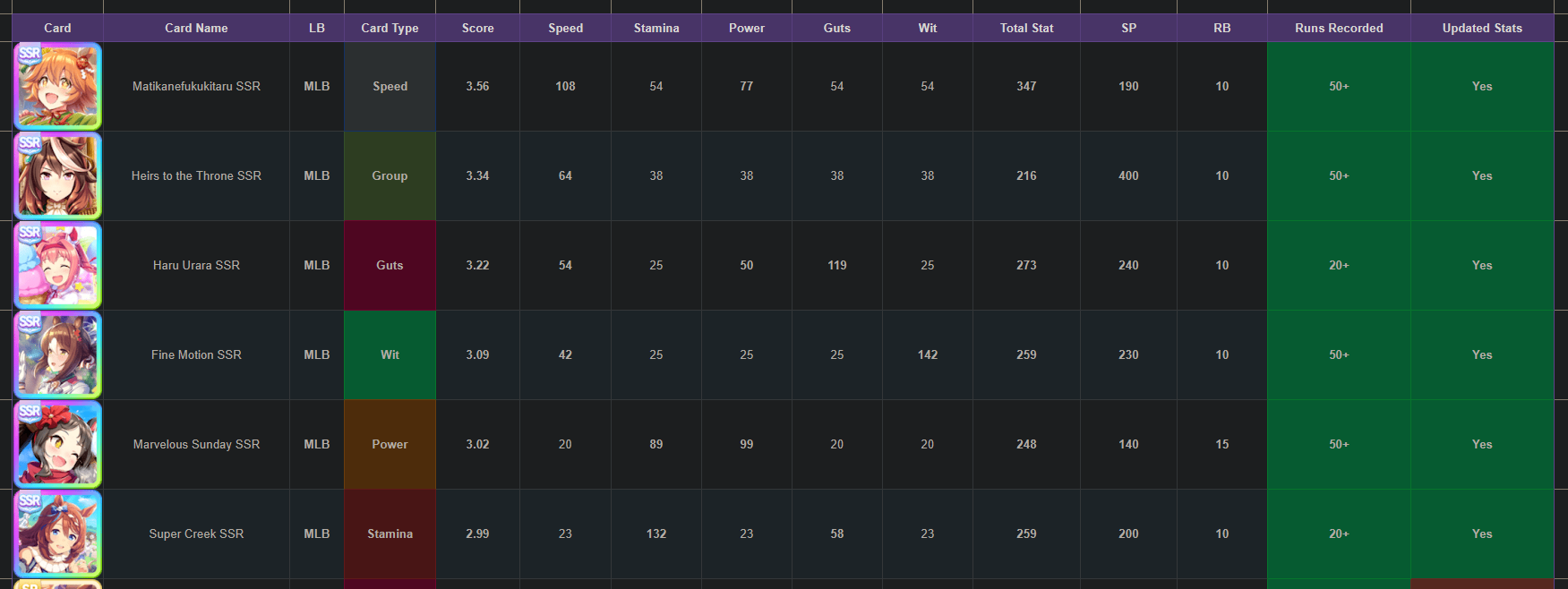Click the score value 3.09
Screen dimensions: 1568x589
[x=477, y=355]
